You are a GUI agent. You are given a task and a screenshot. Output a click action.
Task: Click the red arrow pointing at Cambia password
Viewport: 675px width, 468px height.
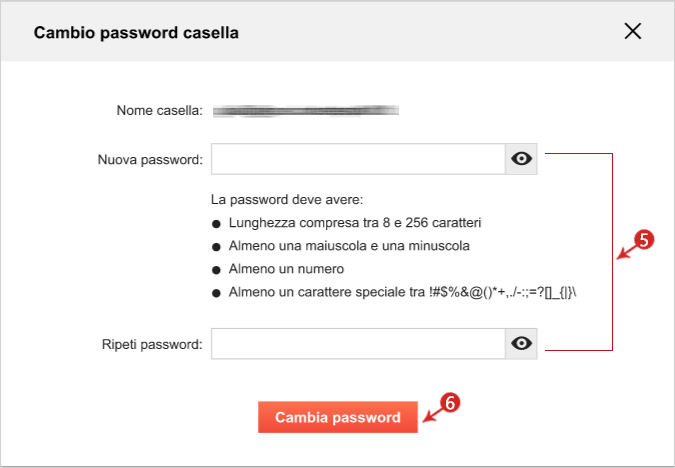432,415
